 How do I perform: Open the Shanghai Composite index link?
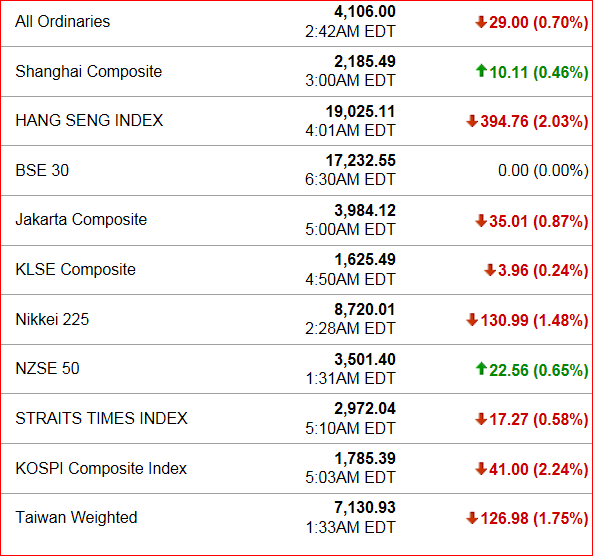point(88,71)
